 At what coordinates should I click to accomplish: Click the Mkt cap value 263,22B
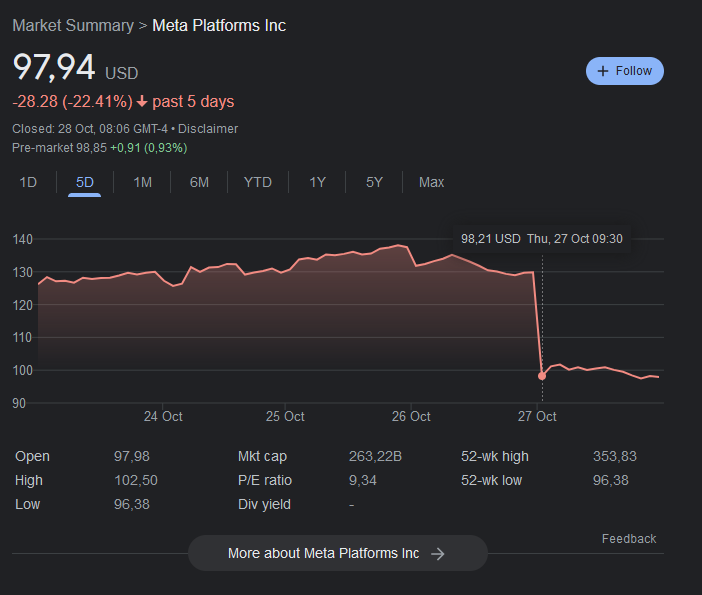click(375, 456)
